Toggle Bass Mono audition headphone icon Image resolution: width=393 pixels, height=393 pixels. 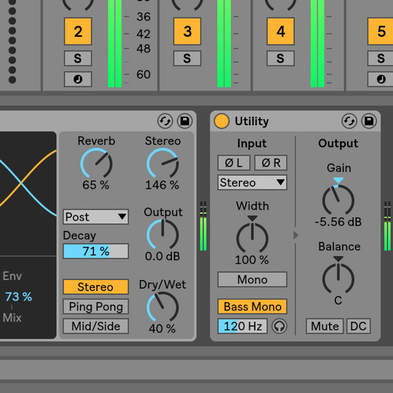point(279,326)
